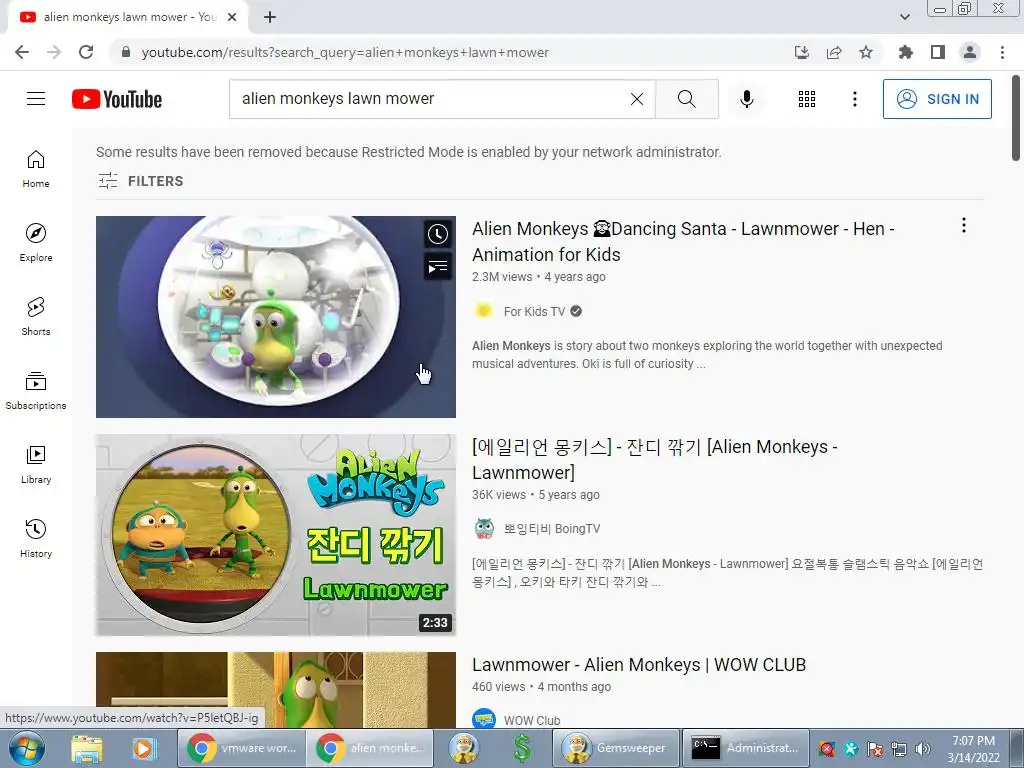Open YouTube settings three-dot menu
The image size is (1024, 768).
click(x=854, y=99)
